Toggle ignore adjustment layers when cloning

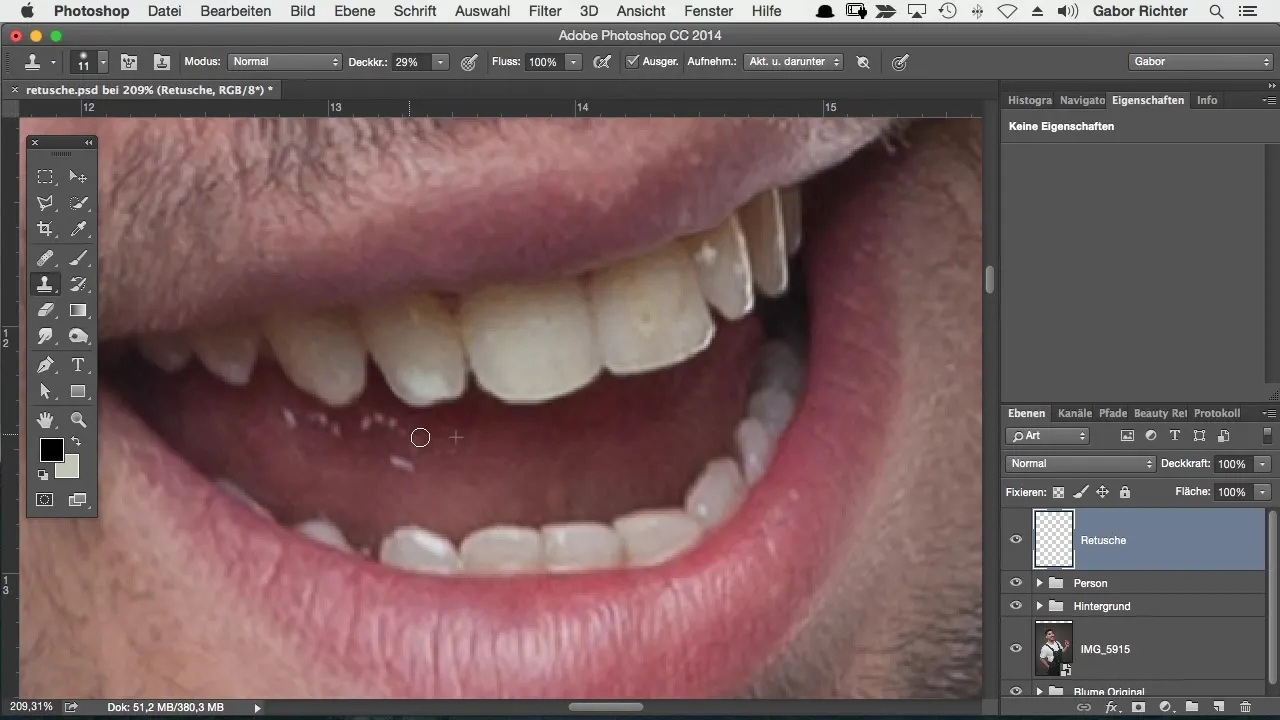point(863,62)
